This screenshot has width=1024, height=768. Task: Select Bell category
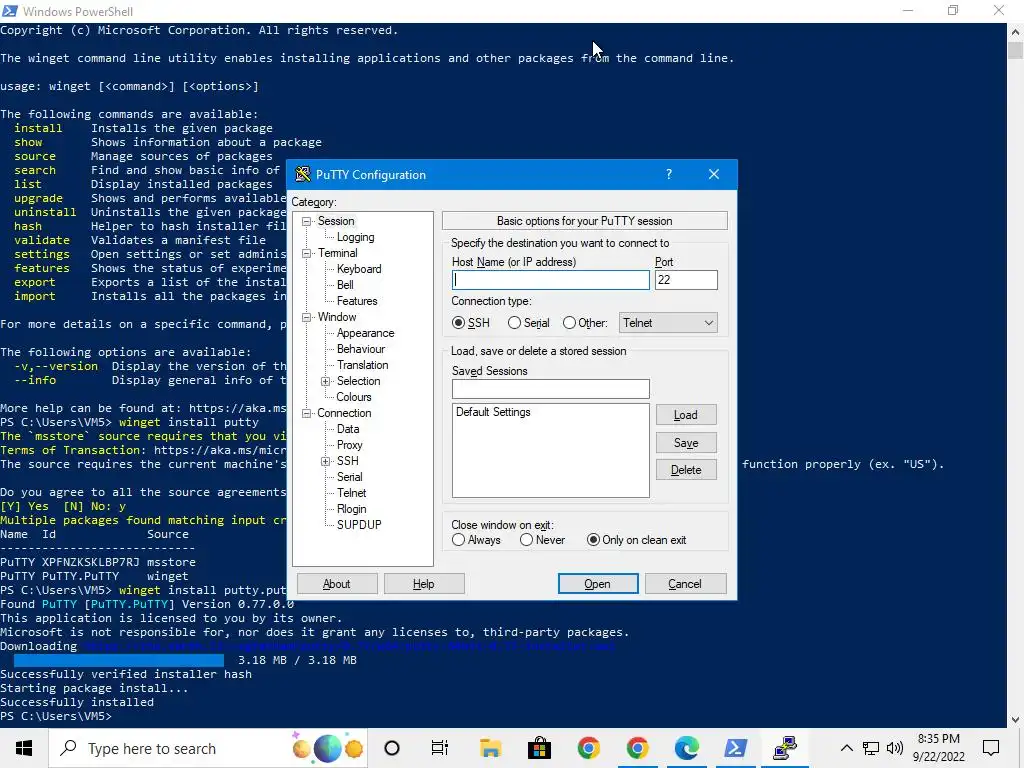(x=345, y=285)
